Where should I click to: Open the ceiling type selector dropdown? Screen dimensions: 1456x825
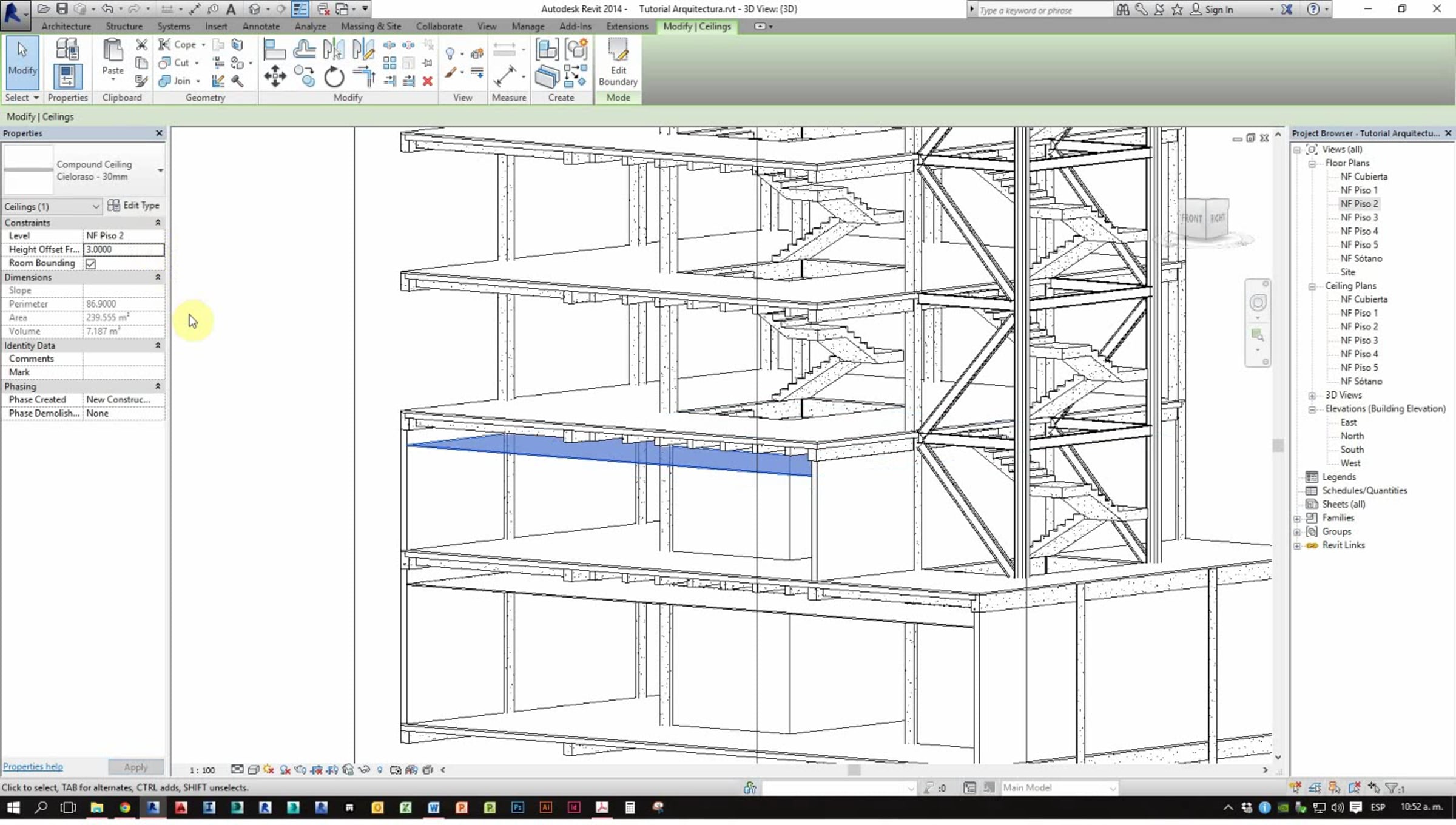coord(160,170)
